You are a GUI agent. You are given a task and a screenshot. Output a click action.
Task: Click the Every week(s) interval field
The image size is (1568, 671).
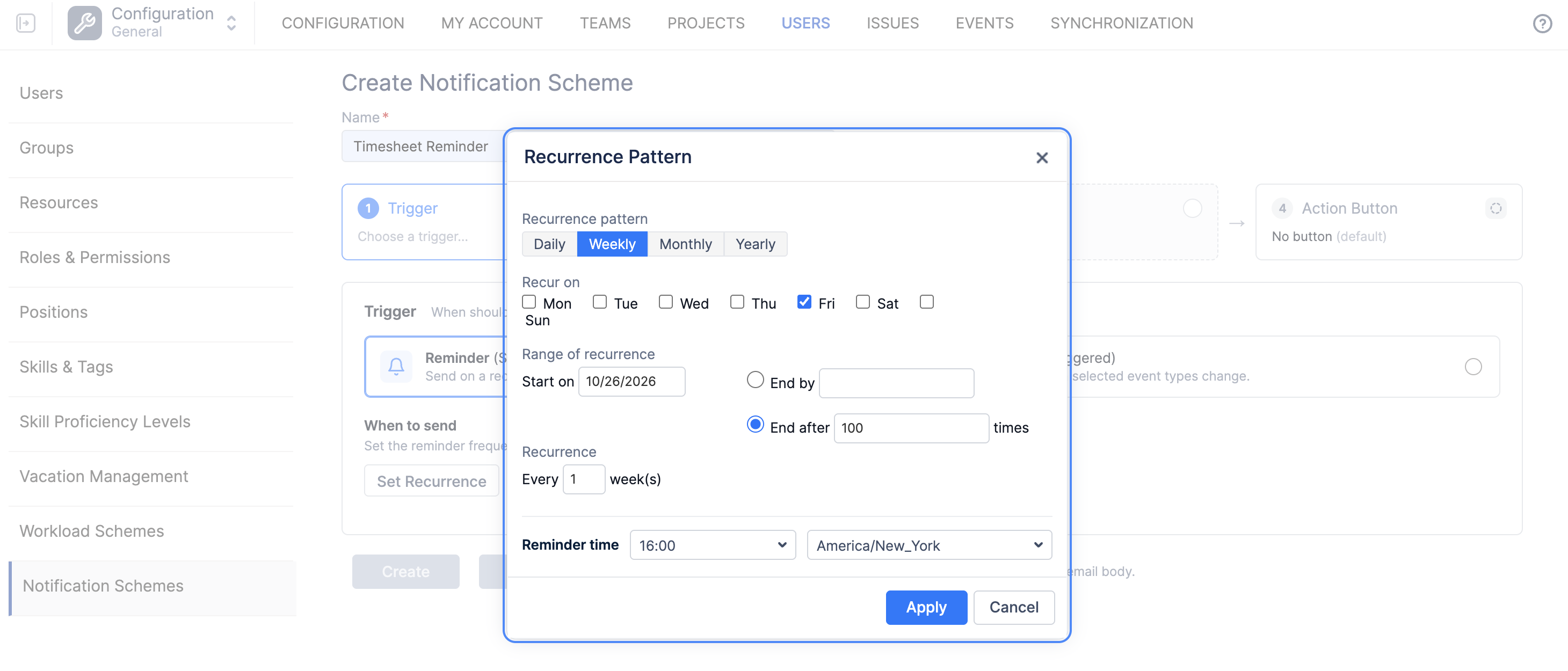coord(583,479)
